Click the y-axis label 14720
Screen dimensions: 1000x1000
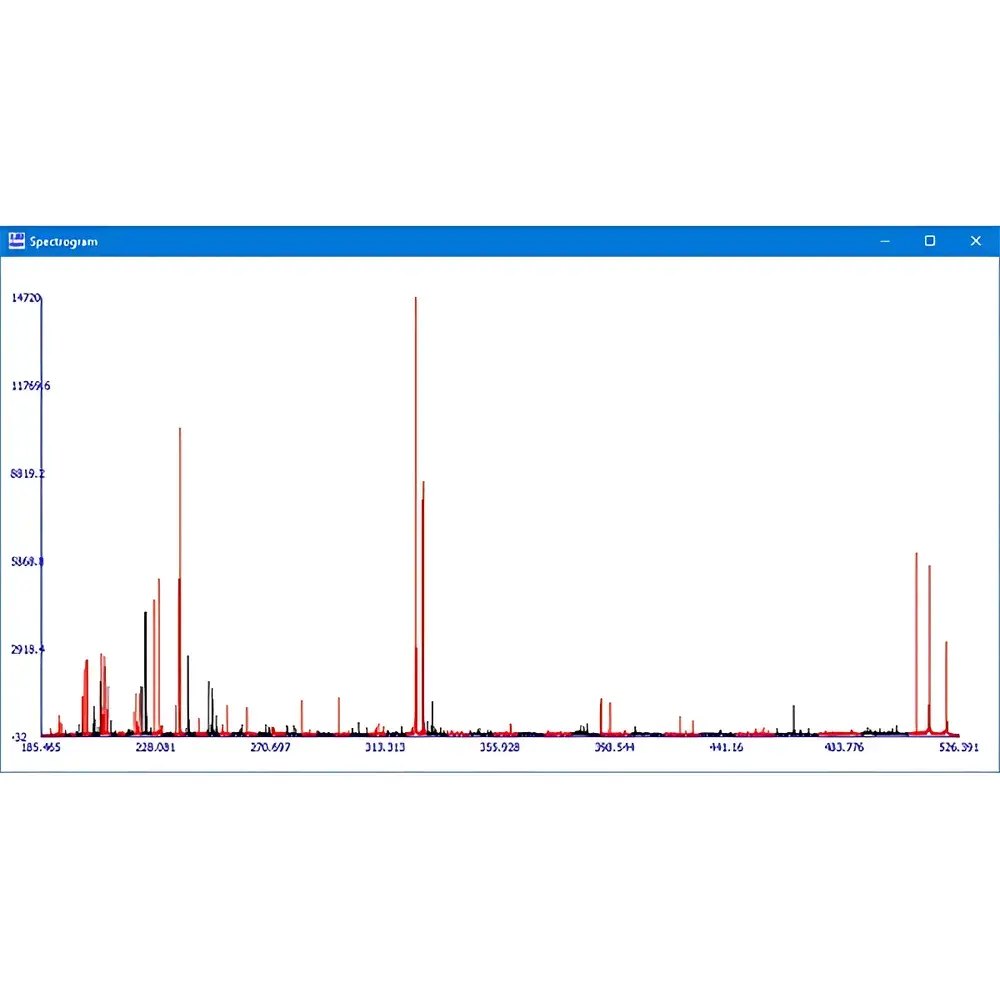pyautogui.click(x=25, y=298)
